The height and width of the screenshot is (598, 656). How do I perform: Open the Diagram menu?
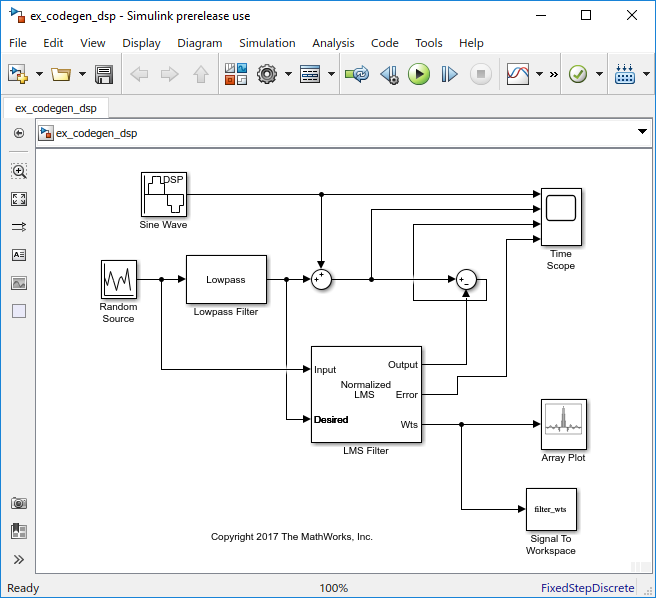200,43
